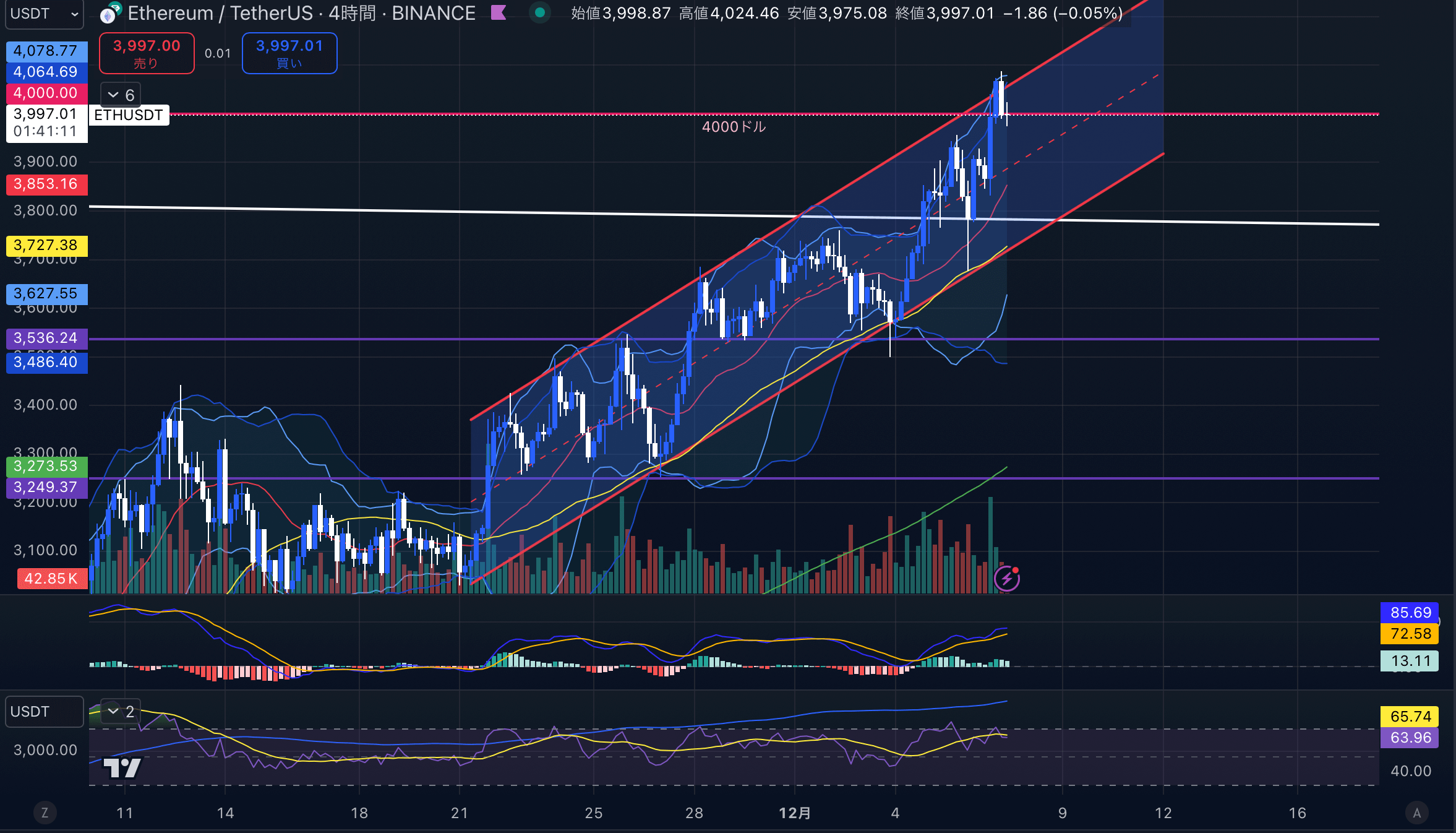Click the 0.01 spread value

point(218,53)
